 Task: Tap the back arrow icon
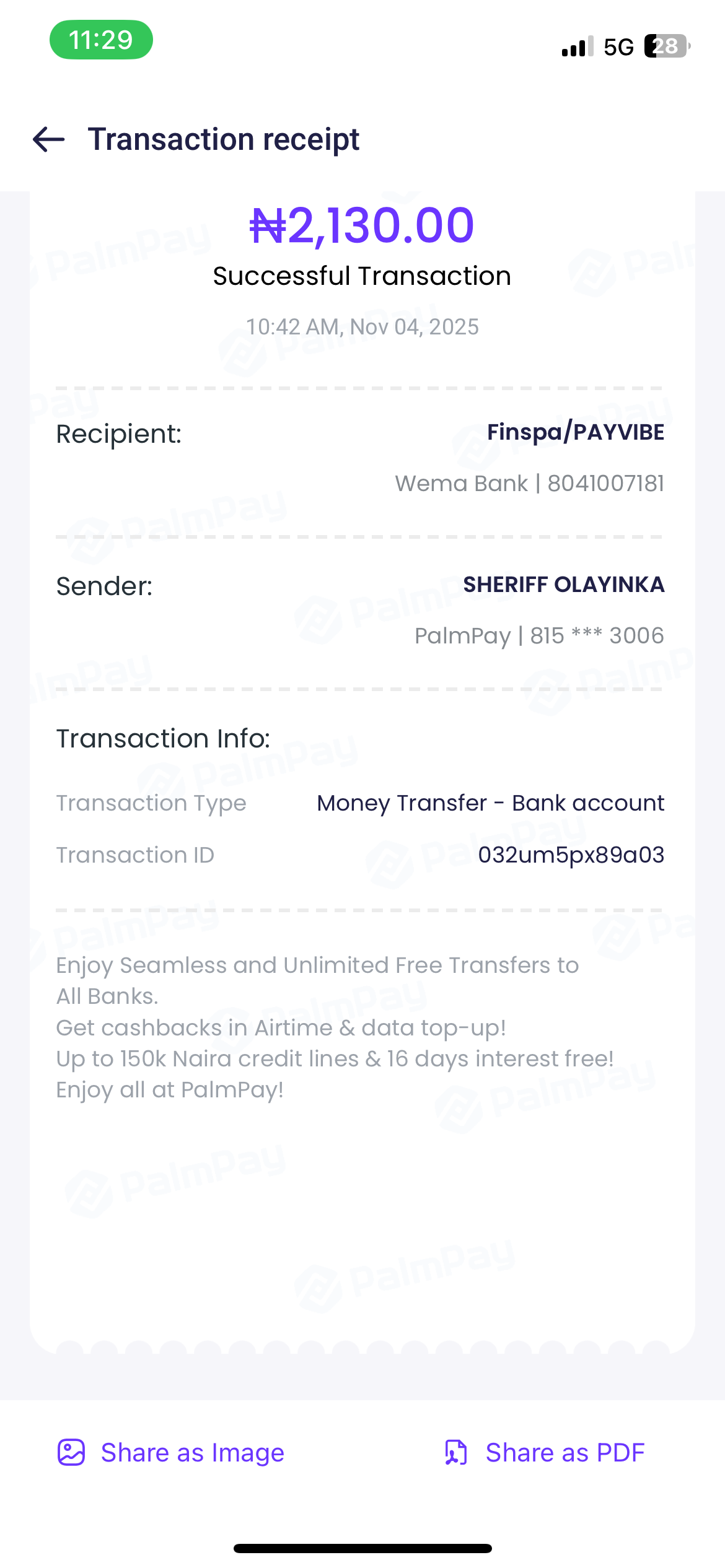pyautogui.click(x=49, y=139)
